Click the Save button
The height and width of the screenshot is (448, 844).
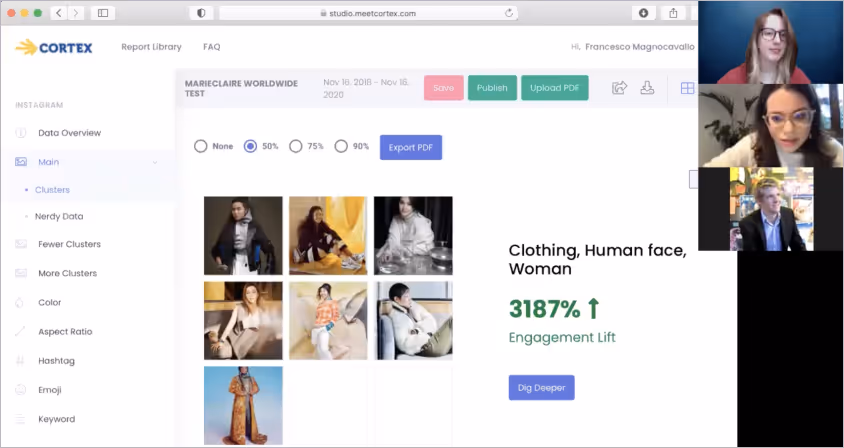point(444,88)
